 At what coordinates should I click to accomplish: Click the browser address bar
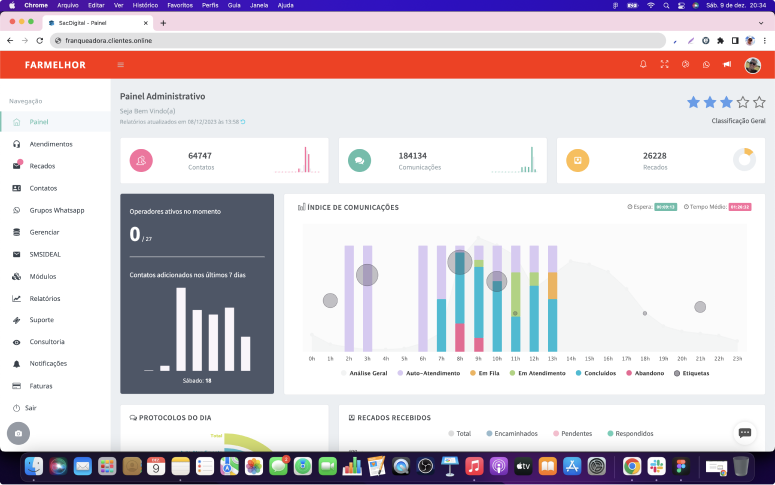[358, 41]
